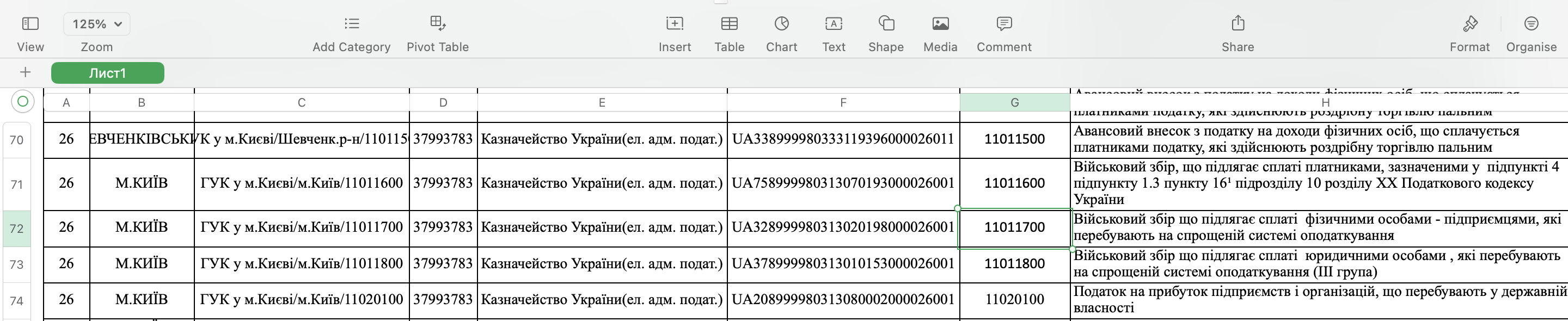This screenshot has width=1568, height=321.
Task: Select column C header
Action: (302, 103)
